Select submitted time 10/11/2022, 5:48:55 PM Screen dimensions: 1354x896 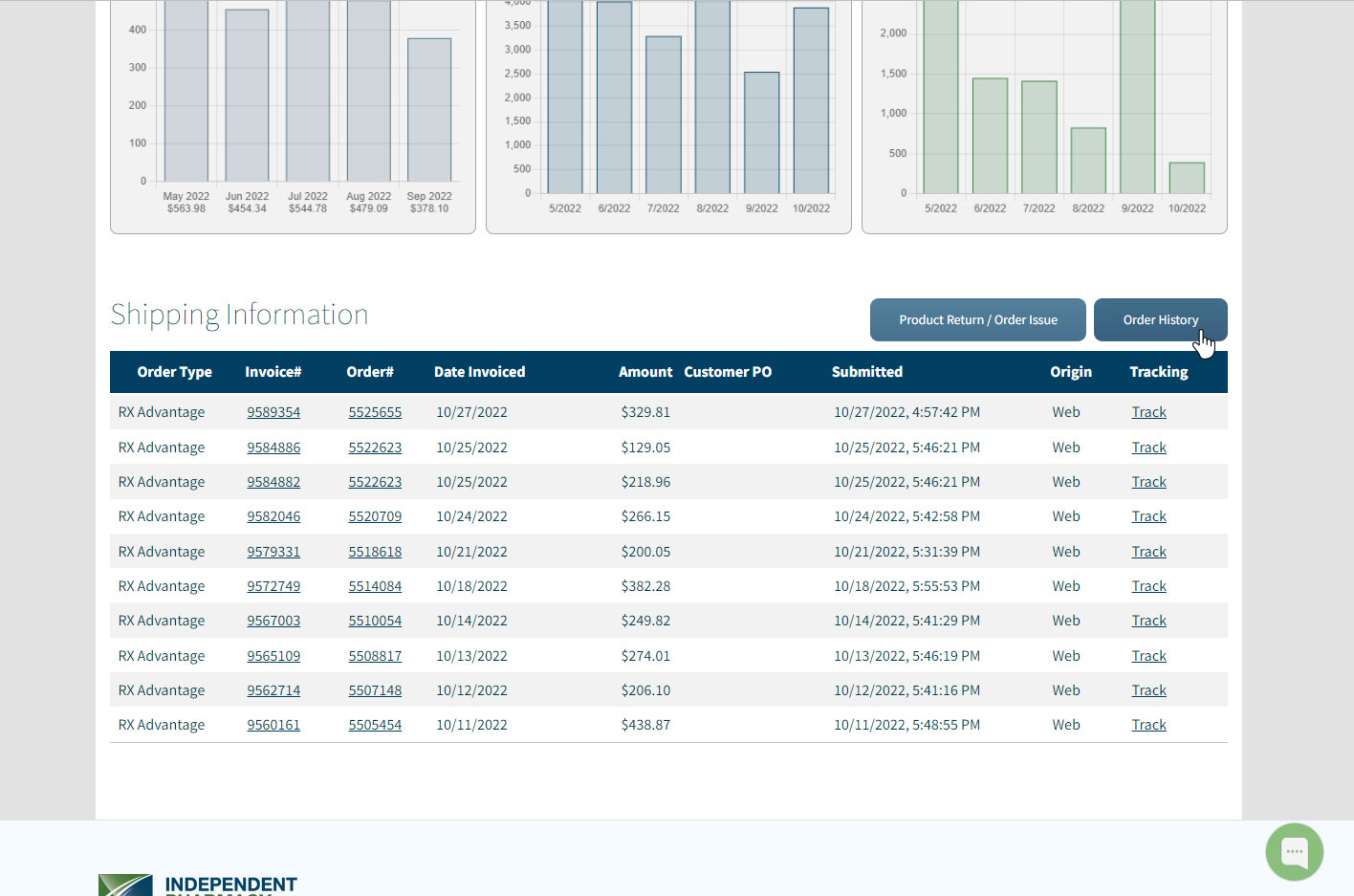point(906,725)
